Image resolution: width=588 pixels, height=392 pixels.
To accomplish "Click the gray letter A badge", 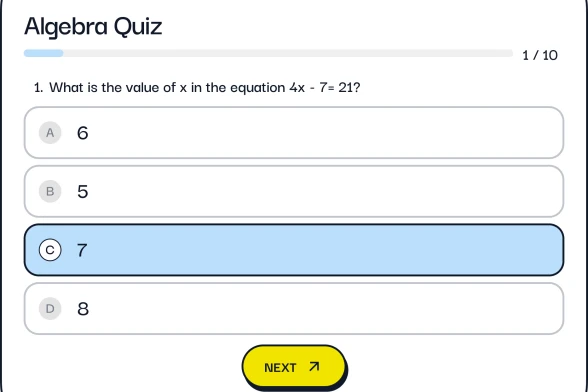I will click(x=50, y=133).
